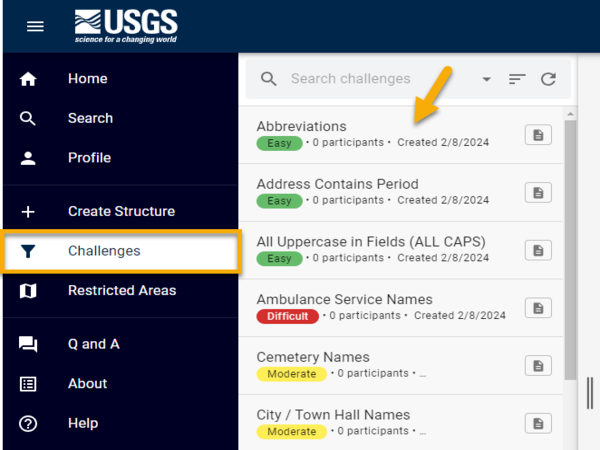This screenshot has width=600, height=450.
Task: Click the Search magnifier icon in sidebar
Action: click(28, 118)
